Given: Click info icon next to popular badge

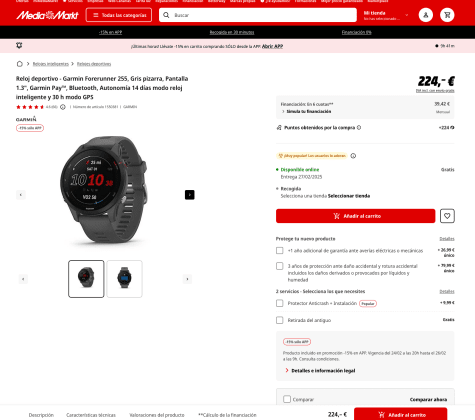Looking at the screenshot, I should click(353, 156).
